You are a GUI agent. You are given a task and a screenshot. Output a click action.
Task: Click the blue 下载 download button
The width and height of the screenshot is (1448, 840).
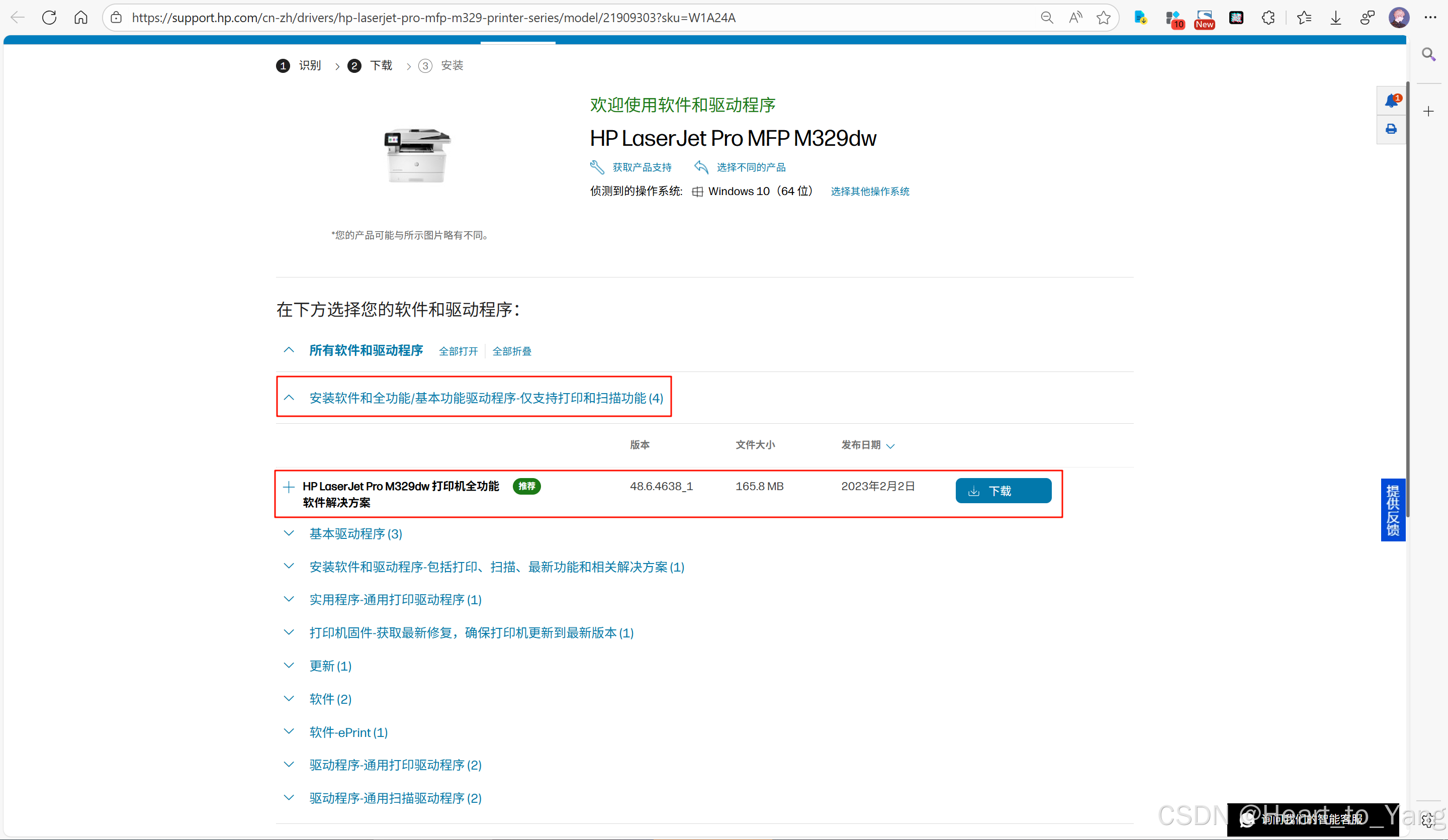pos(1003,491)
